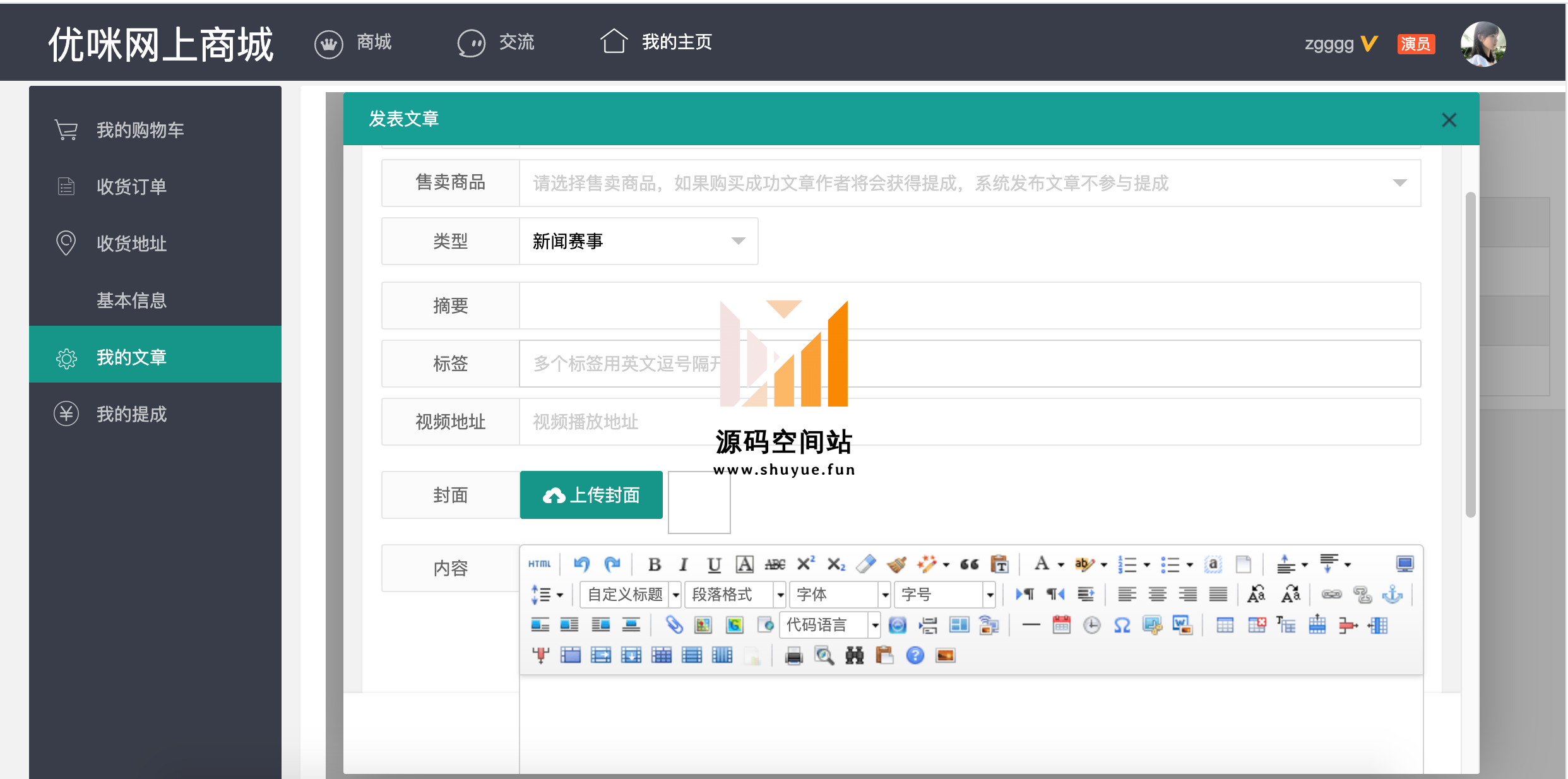Toggle italic text formatting
The height and width of the screenshot is (779, 1568).
(684, 564)
